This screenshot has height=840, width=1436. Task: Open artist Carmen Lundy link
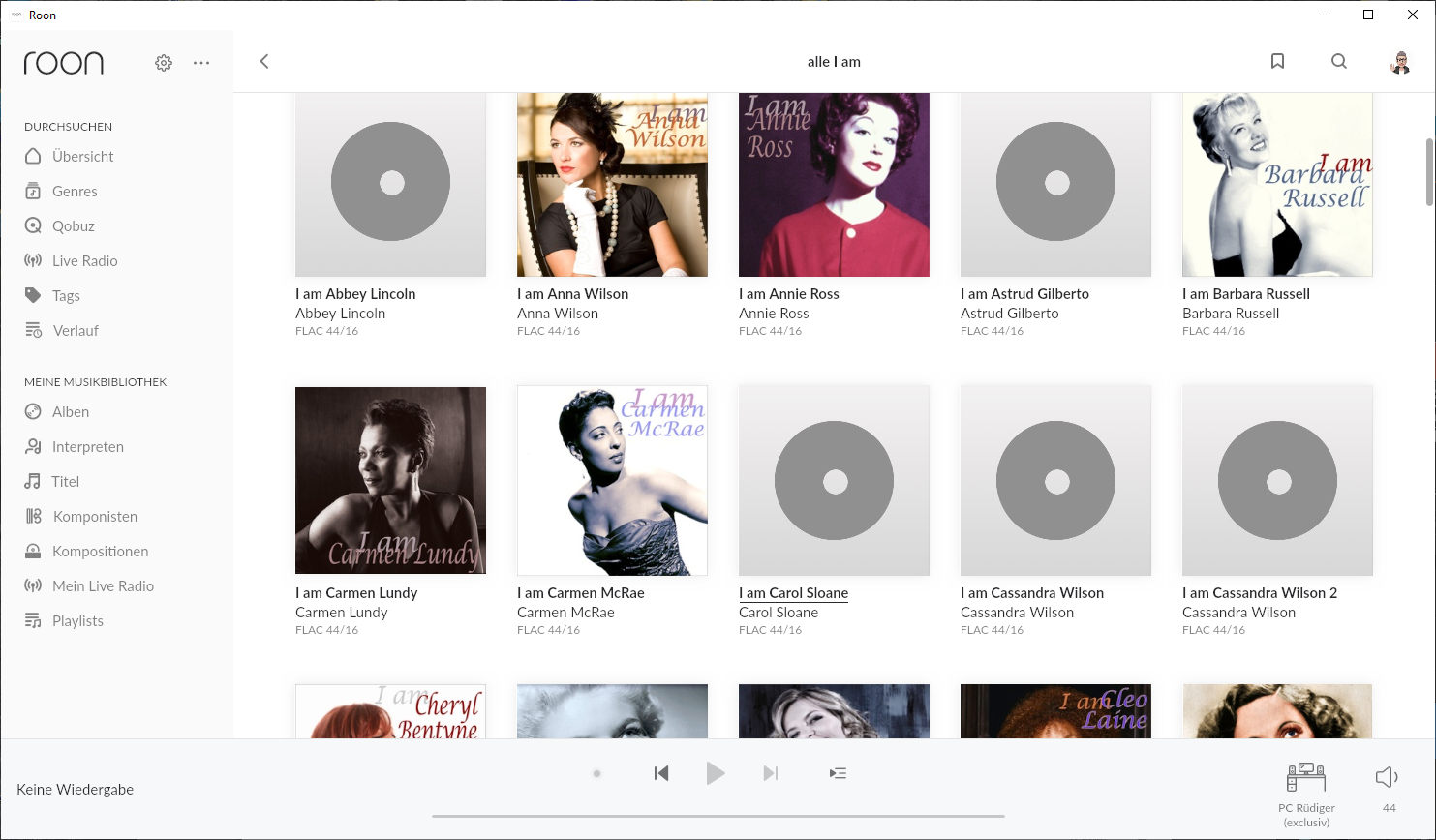(341, 613)
